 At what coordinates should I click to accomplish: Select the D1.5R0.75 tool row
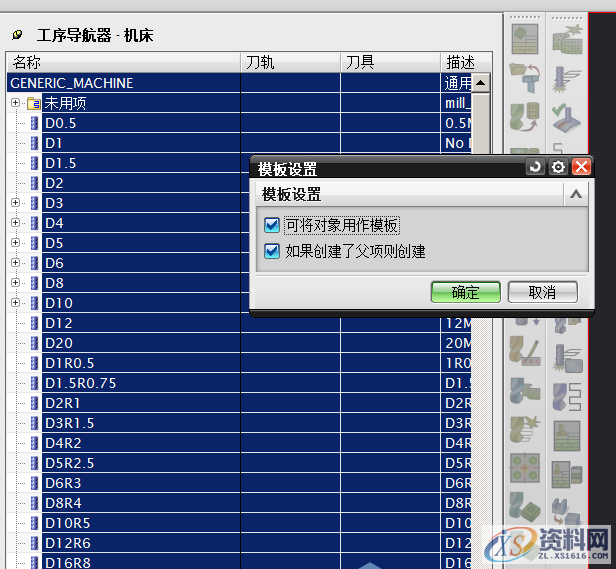239,383
